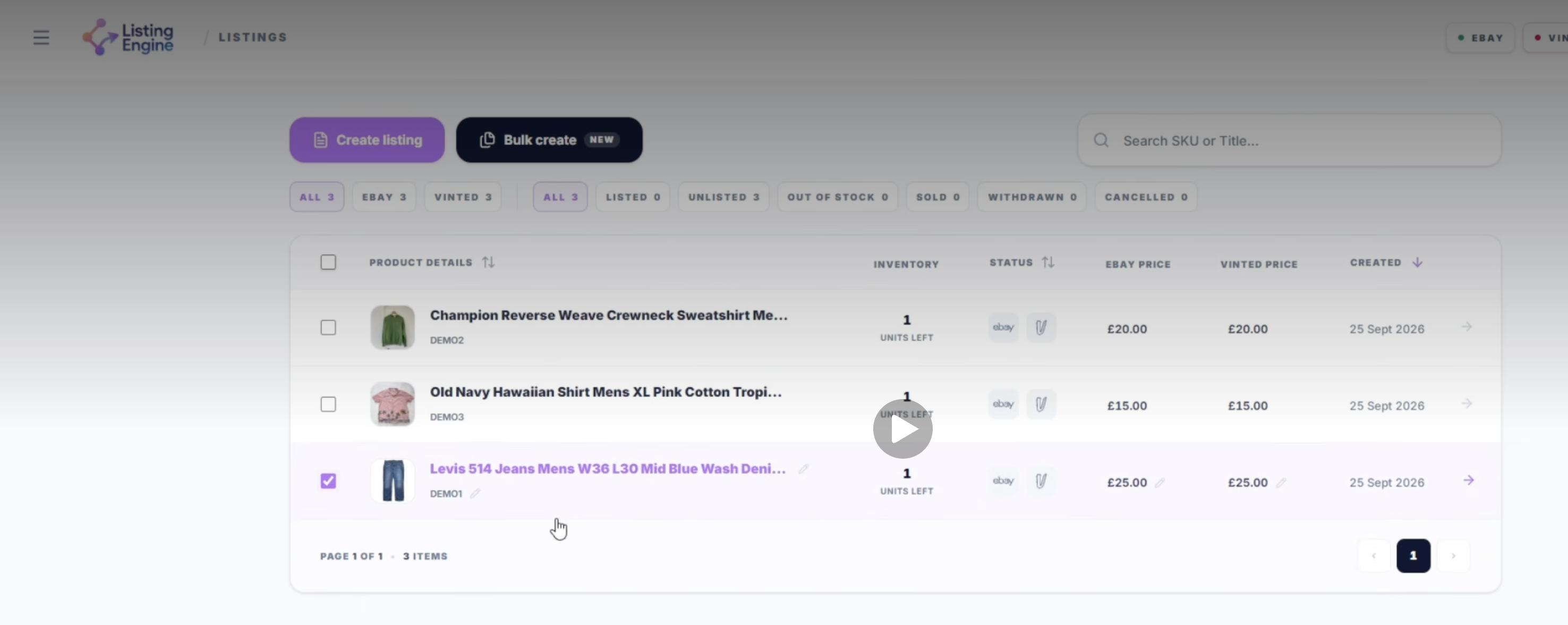Select page 1 in pagination
The height and width of the screenshot is (625, 1568).
[1413, 556]
